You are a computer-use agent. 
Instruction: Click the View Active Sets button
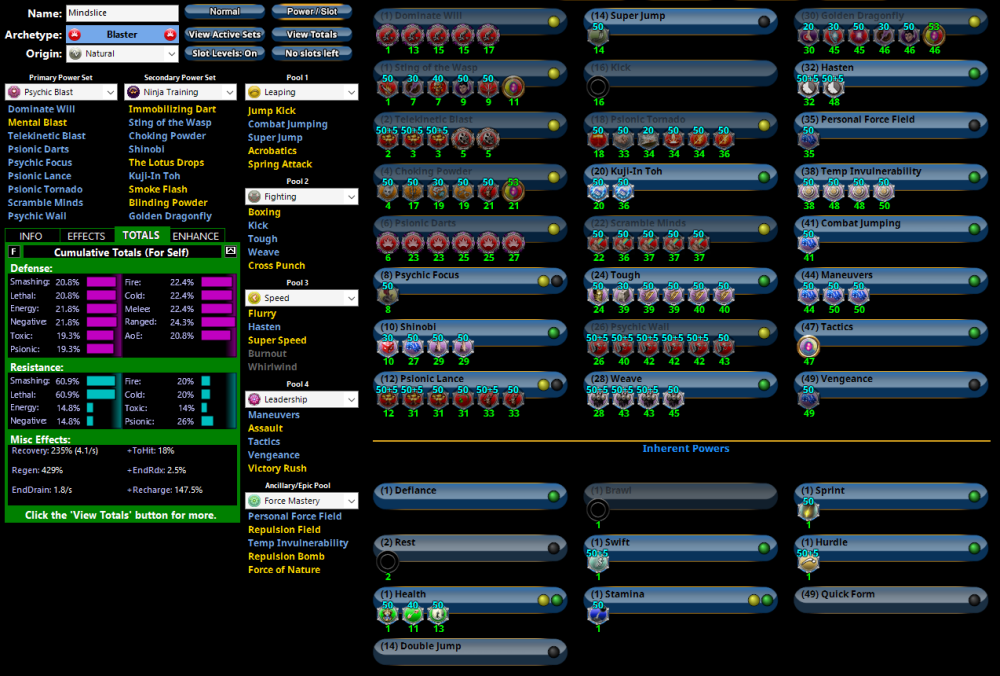(224, 34)
